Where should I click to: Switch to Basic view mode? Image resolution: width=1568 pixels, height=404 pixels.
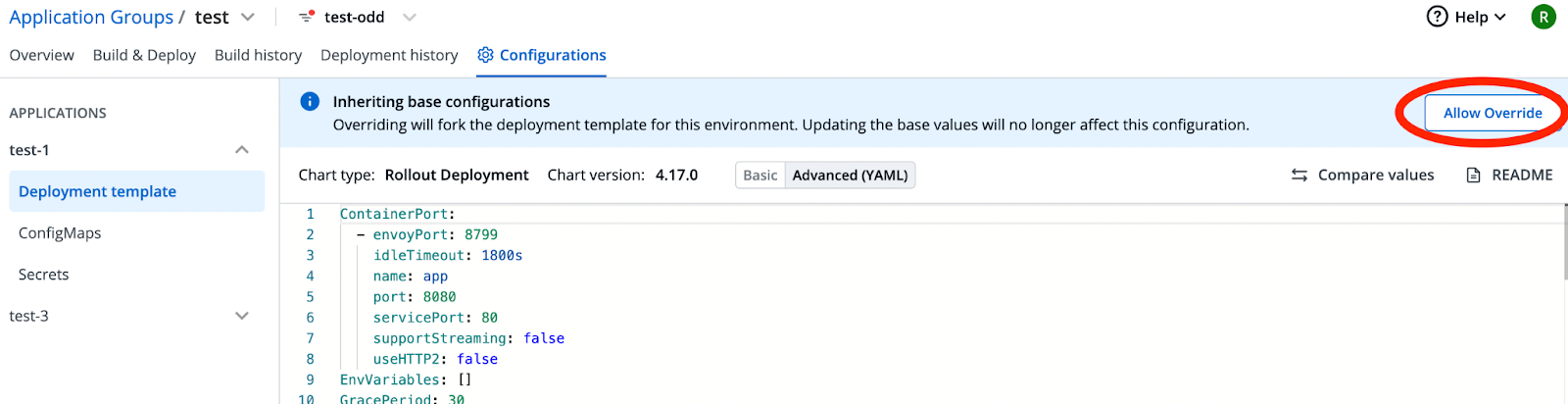coord(760,175)
